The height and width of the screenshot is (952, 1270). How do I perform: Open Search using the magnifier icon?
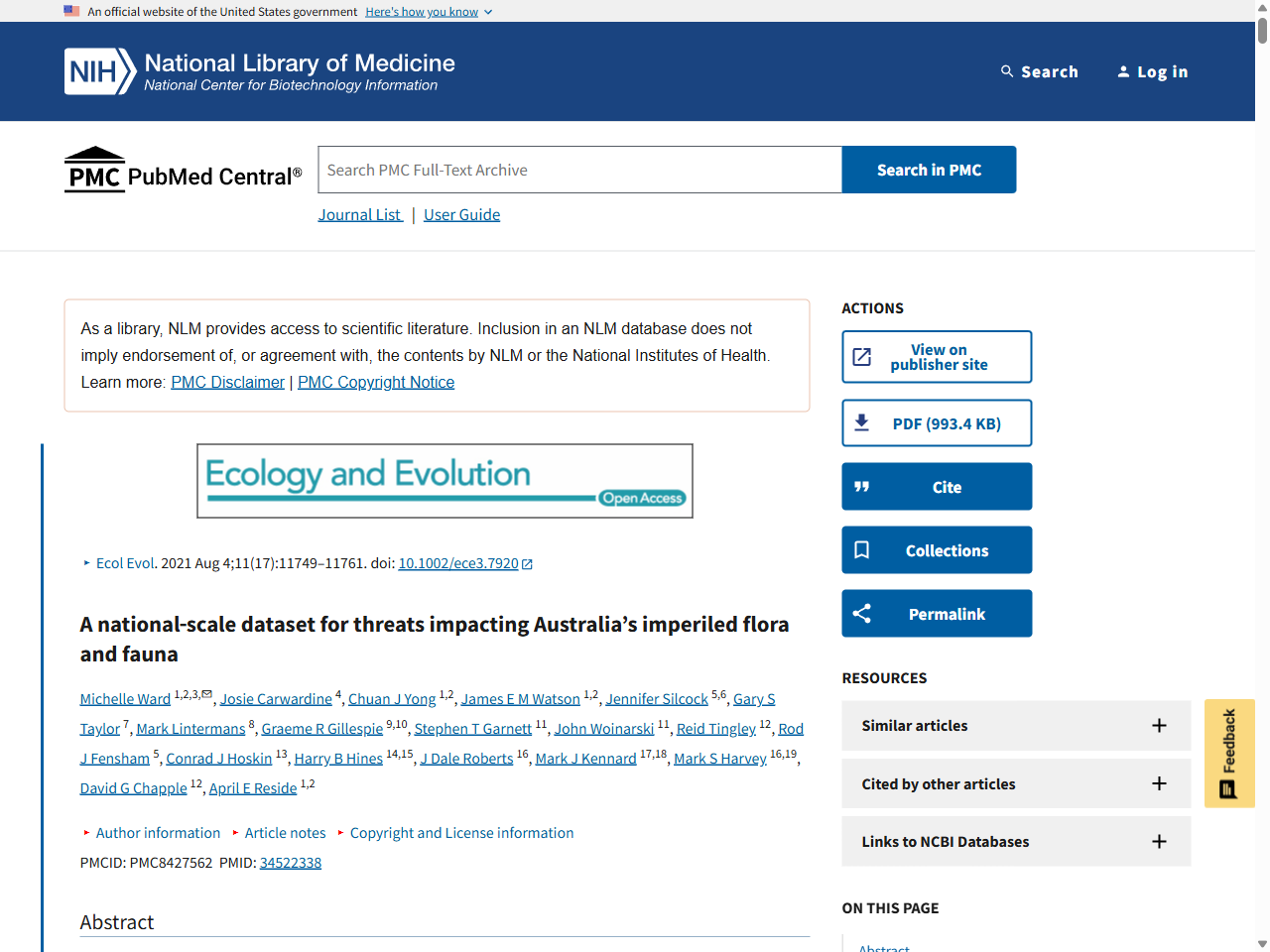1008,70
